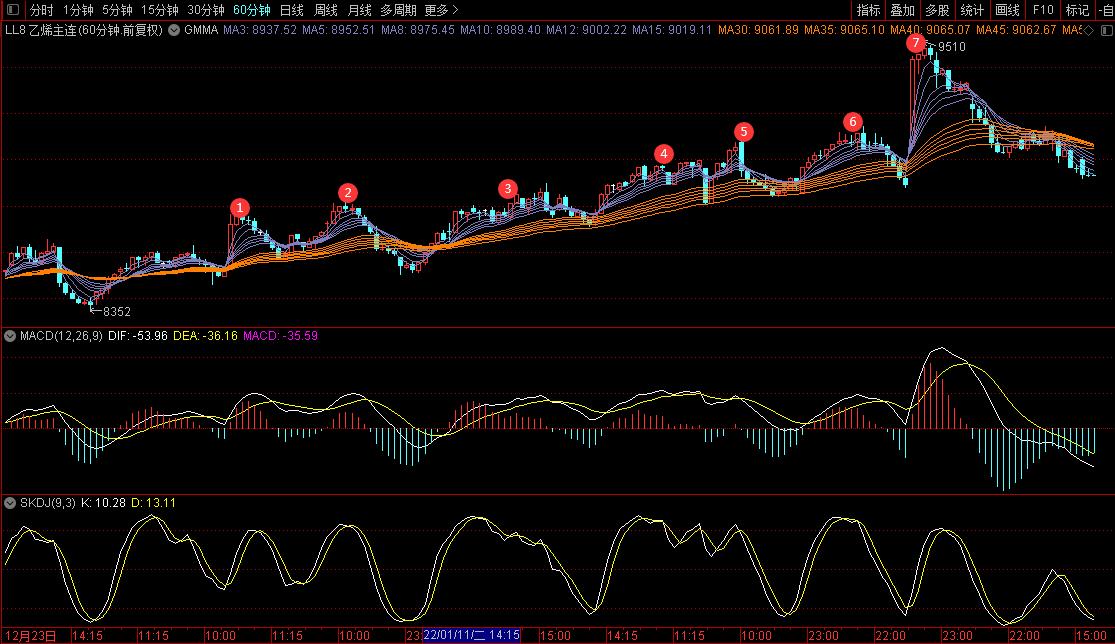Activate the 画线 drawing tools button

click(x=1007, y=10)
